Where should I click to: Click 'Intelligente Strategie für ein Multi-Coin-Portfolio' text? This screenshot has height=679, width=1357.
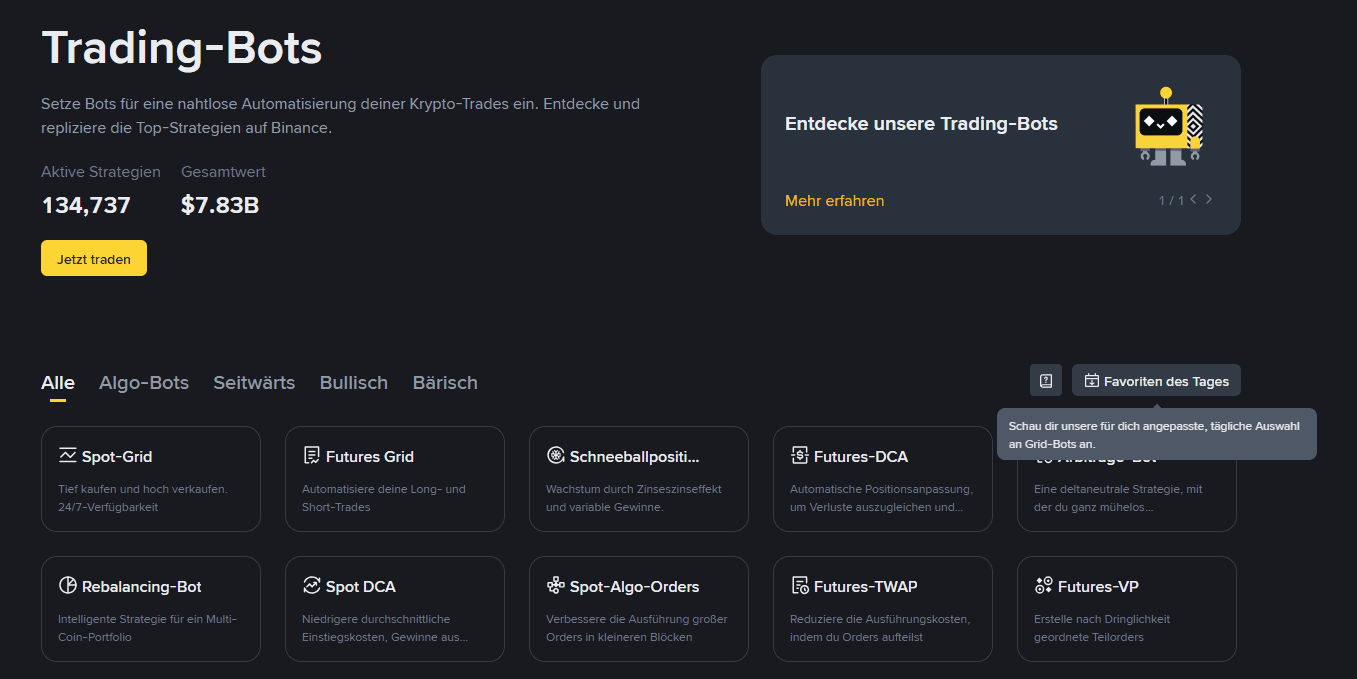coord(147,628)
